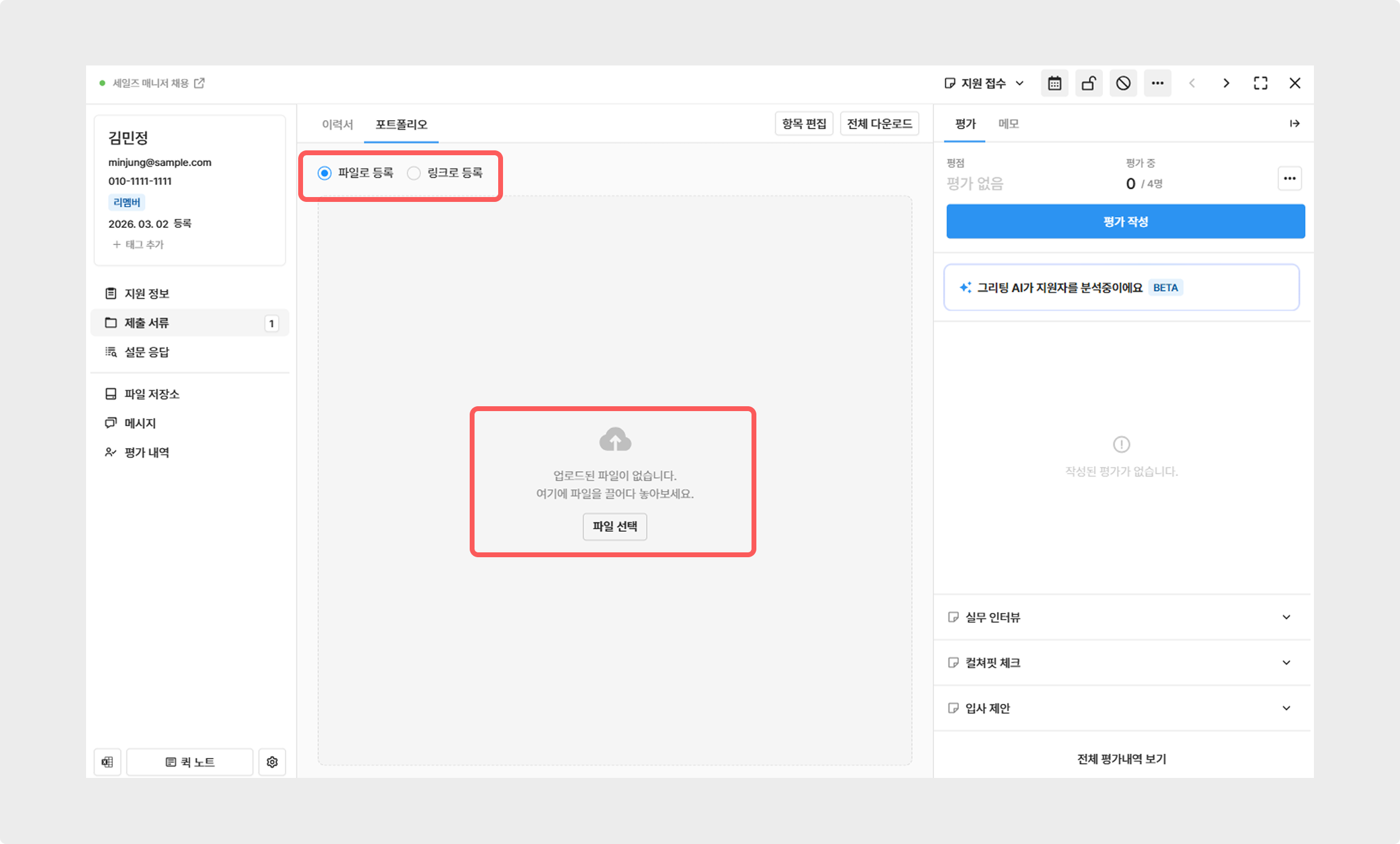
Task: Click the unlock padlock icon
Action: 1088,83
